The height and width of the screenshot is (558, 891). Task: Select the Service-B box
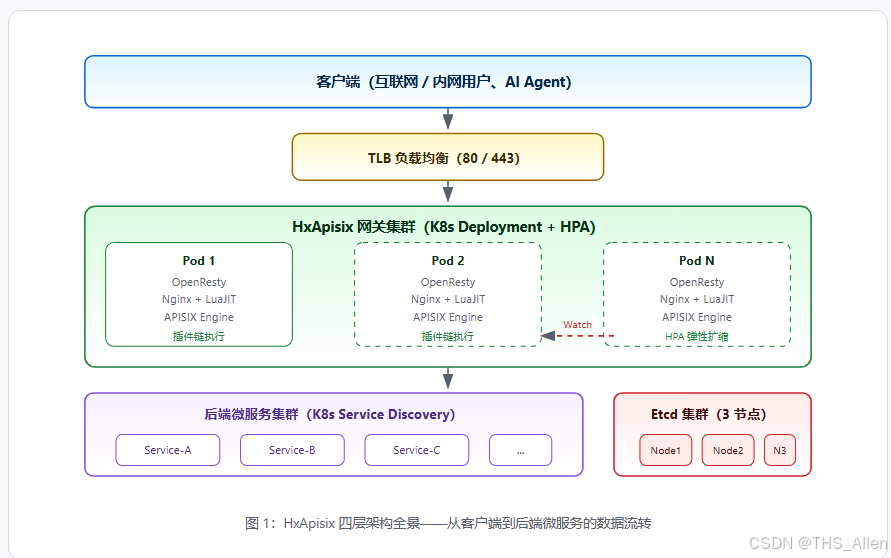[x=292, y=450]
